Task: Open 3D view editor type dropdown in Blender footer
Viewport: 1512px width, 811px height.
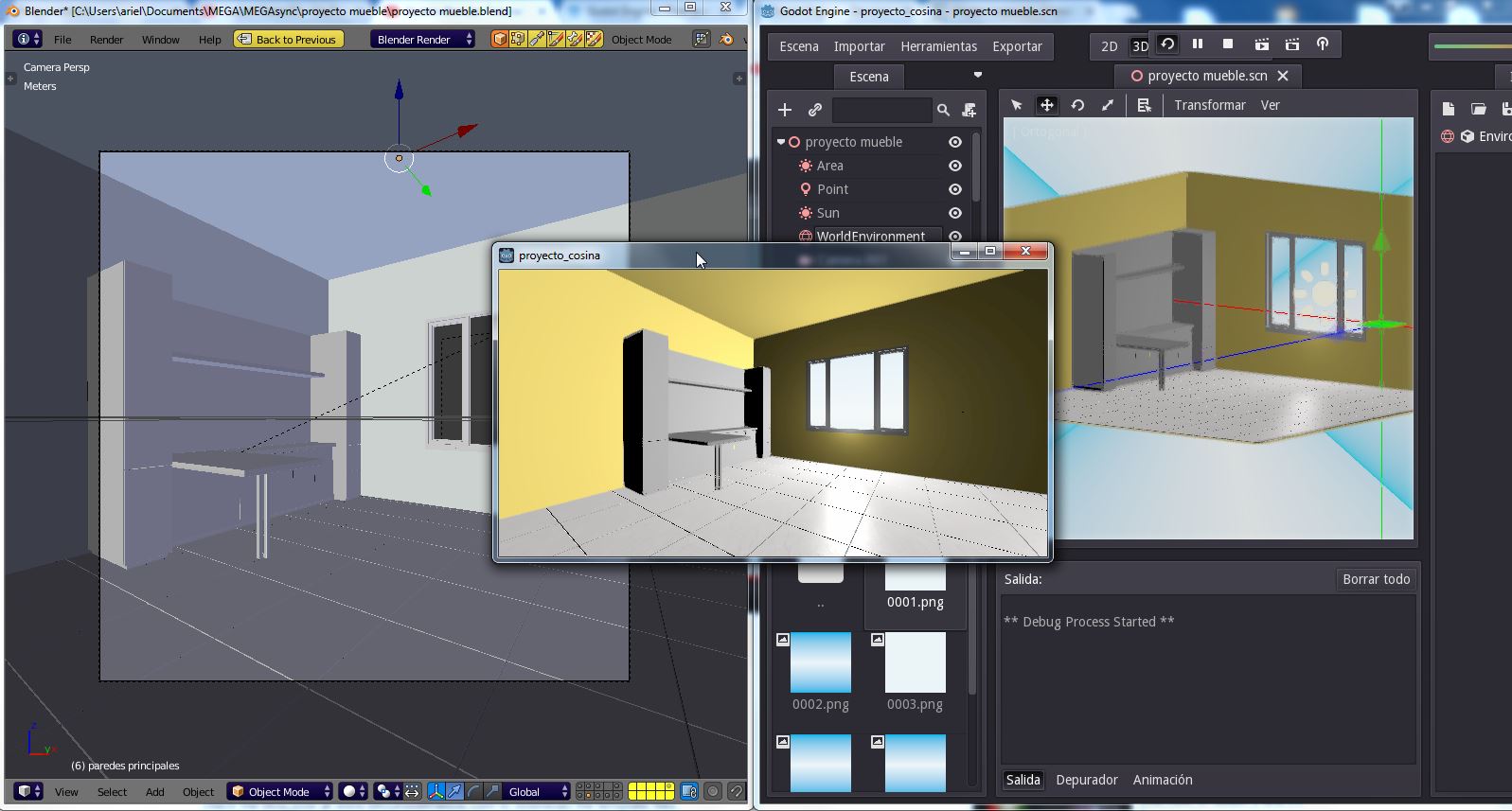Action: [x=28, y=791]
